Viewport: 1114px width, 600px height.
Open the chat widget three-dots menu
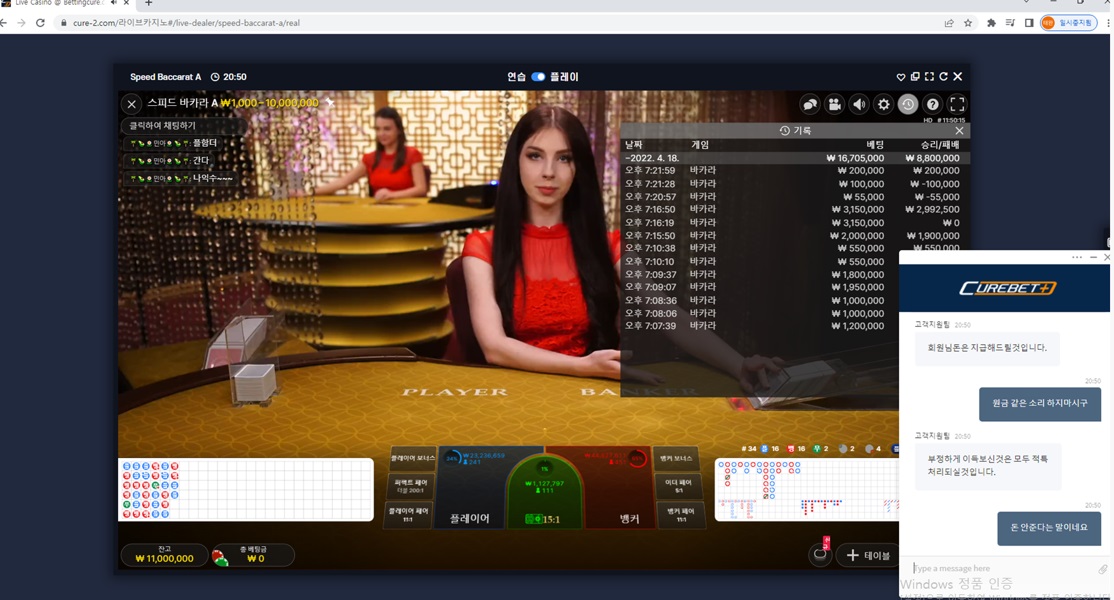point(1077,257)
